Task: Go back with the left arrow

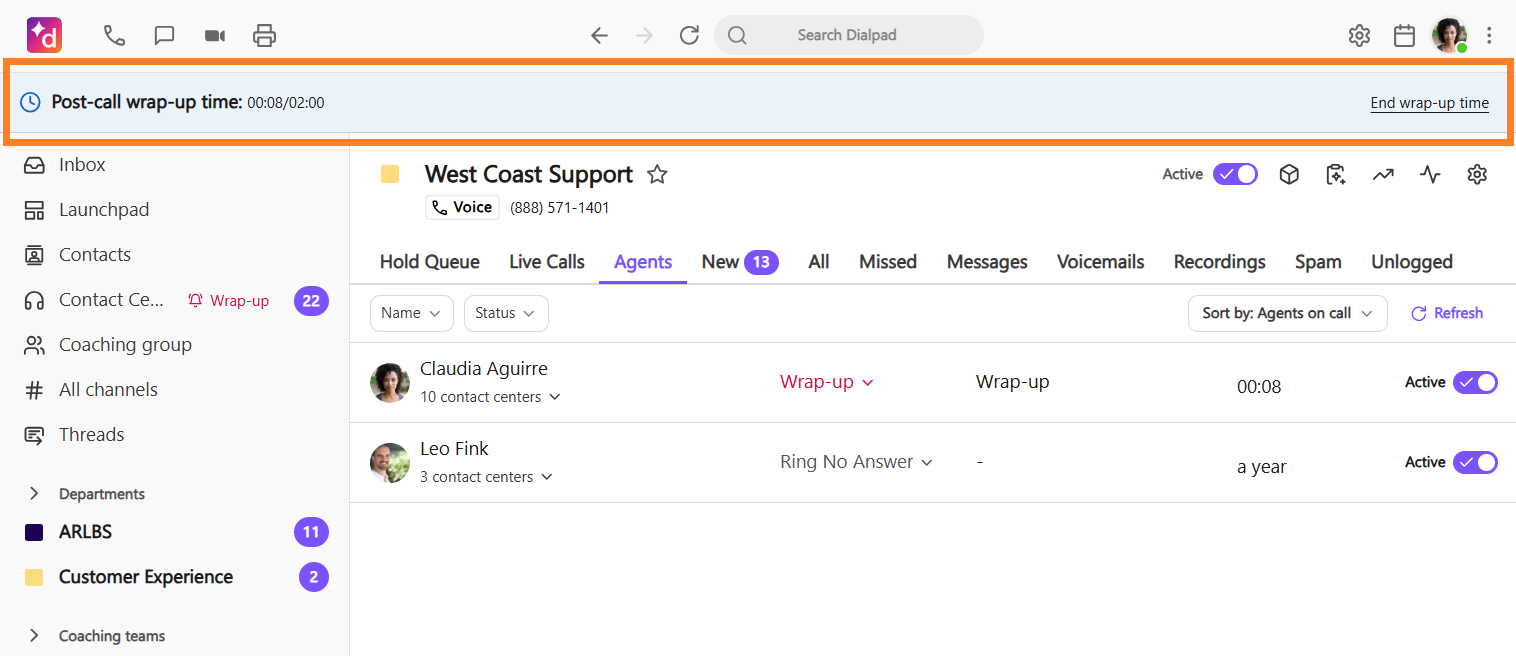Action: [599, 36]
